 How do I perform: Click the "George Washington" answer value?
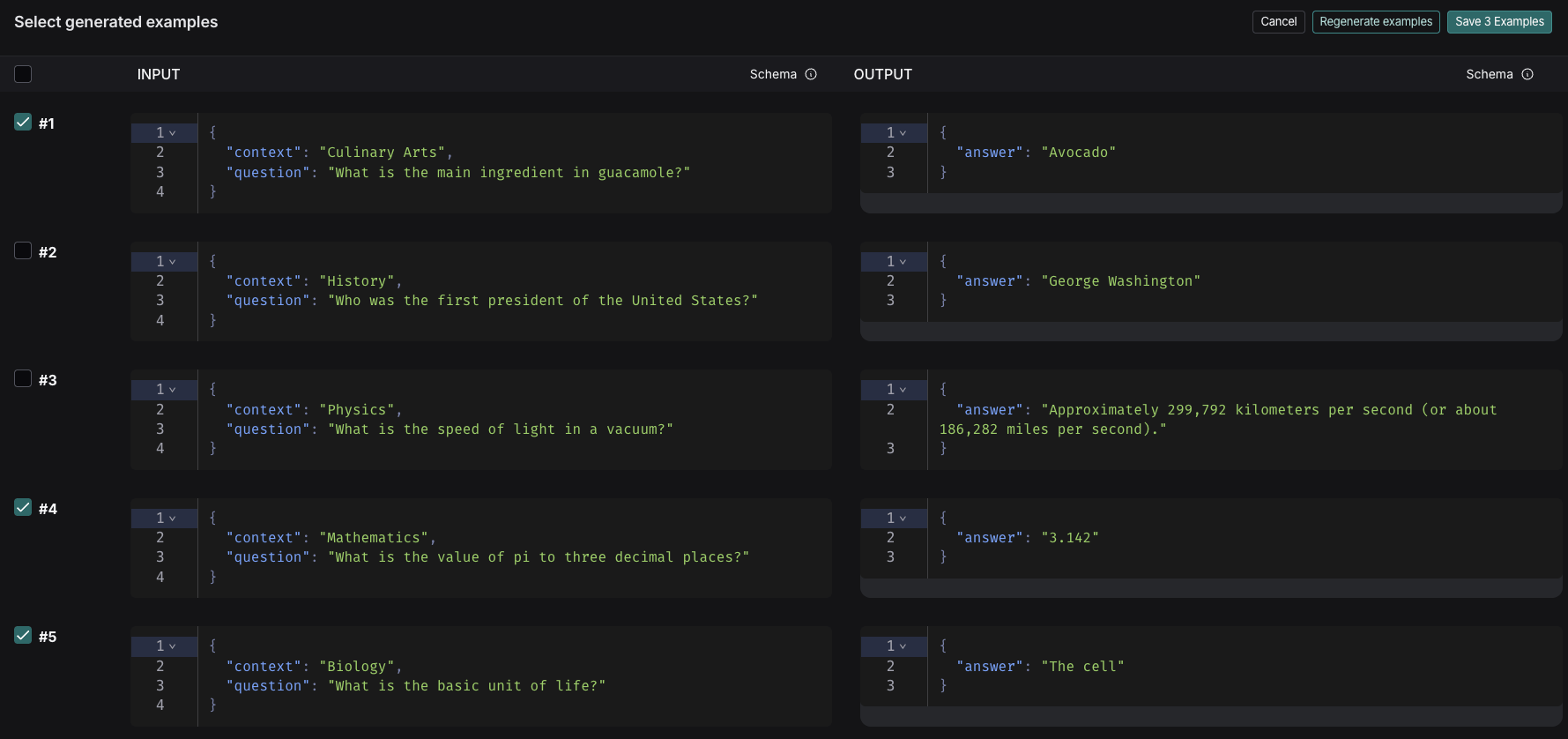[x=1121, y=281]
